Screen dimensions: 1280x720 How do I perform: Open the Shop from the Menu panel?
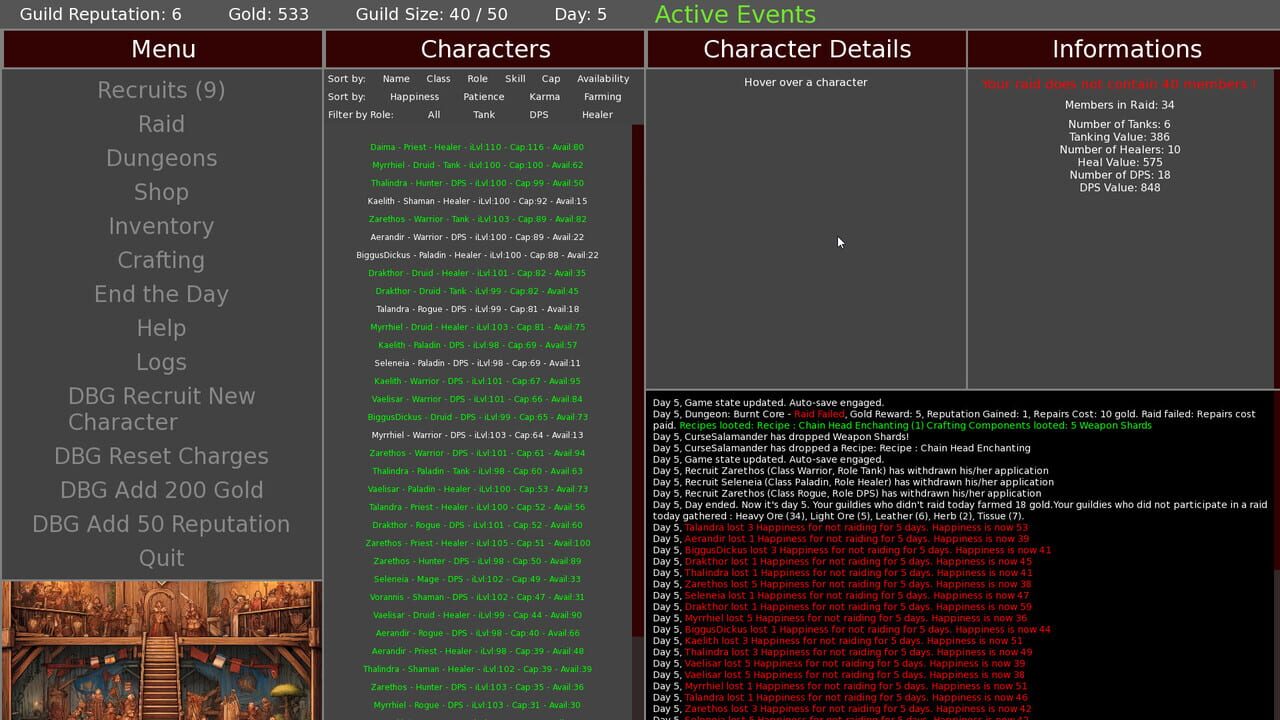click(x=161, y=192)
